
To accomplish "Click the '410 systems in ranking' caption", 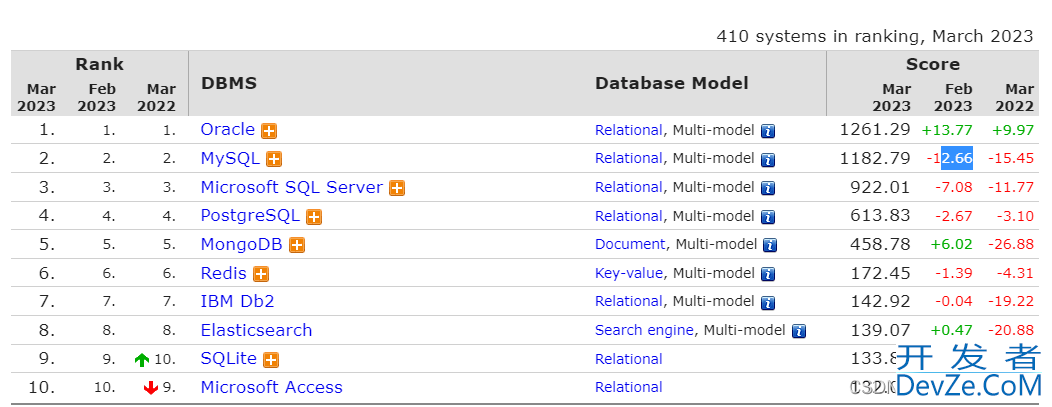I will [x=875, y=36].
